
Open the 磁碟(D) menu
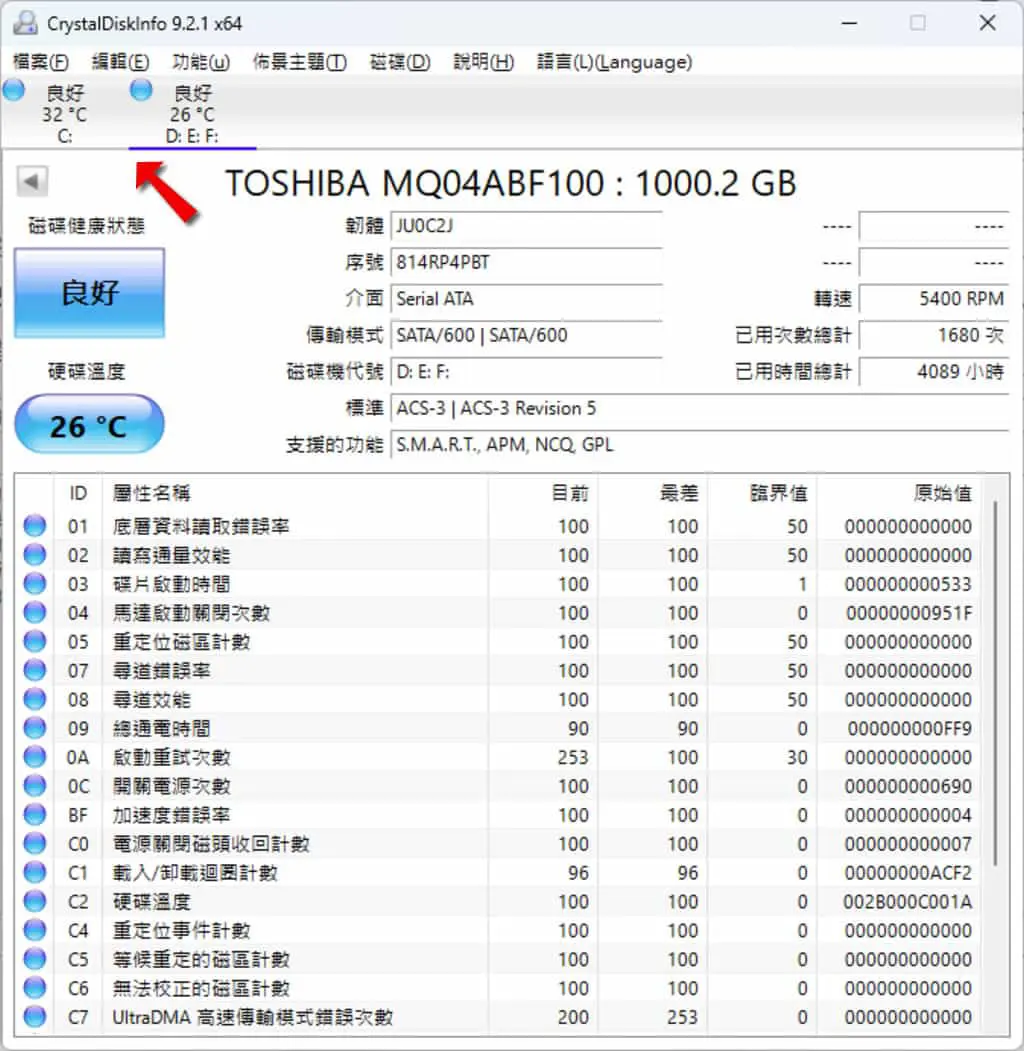tap(399, 62)
